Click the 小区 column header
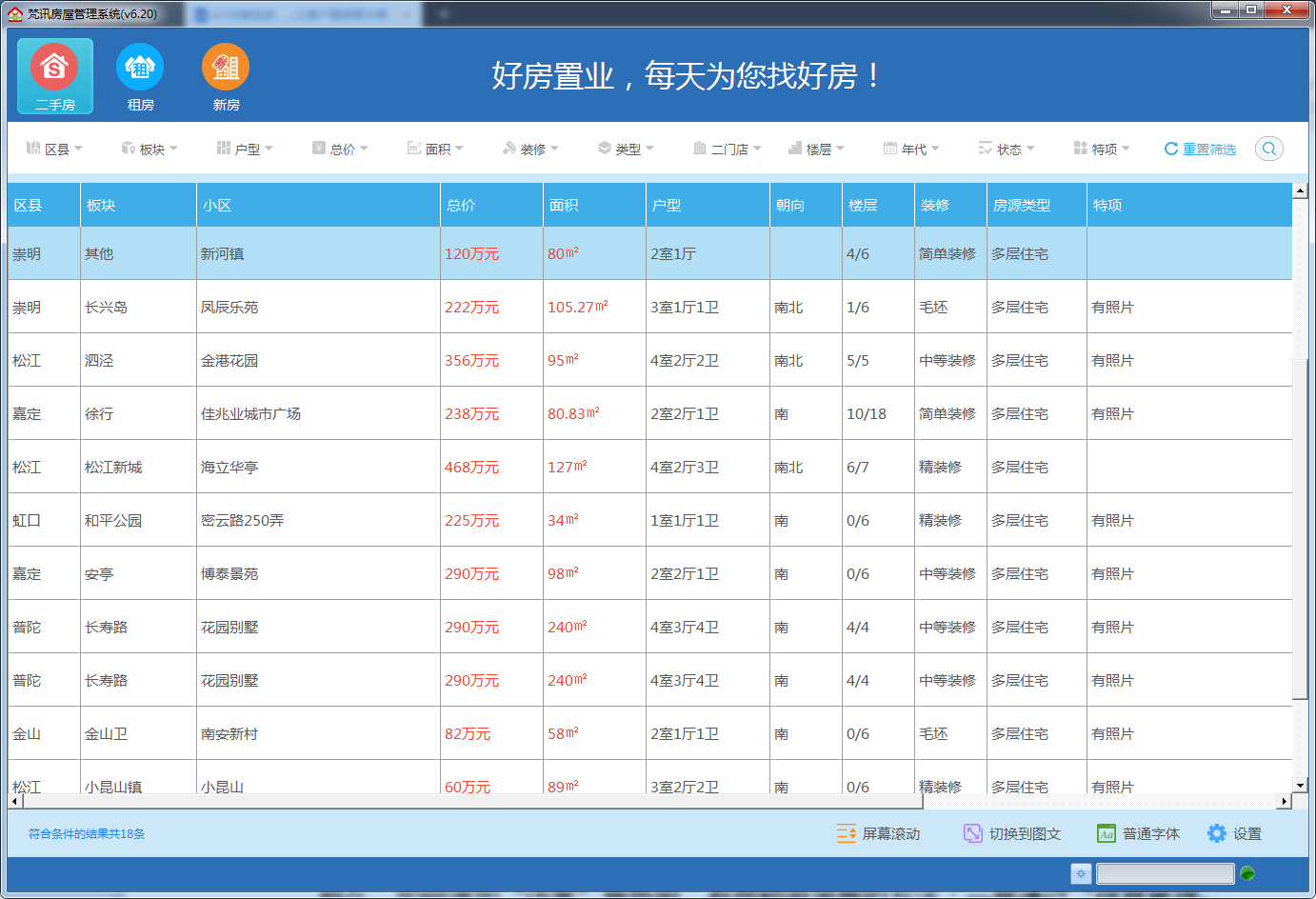Viewport: 1316px width, 899px height. point(318,205)
